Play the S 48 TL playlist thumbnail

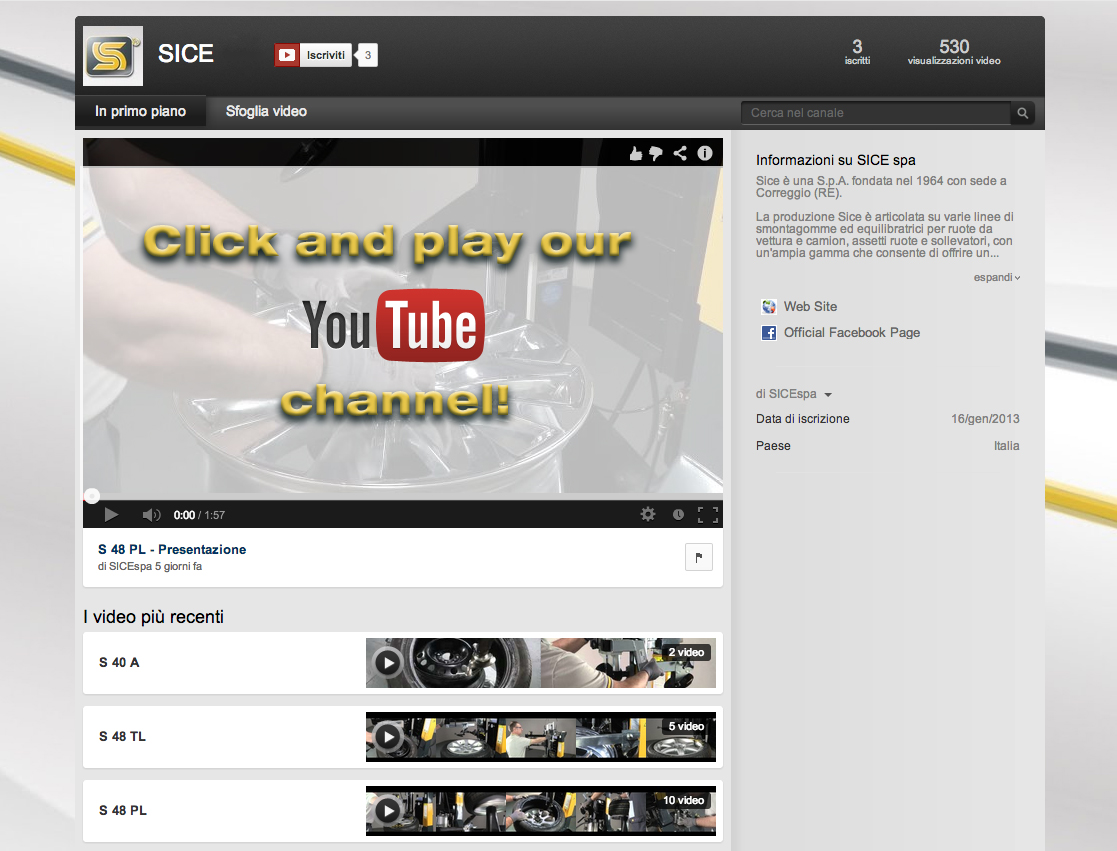[x=541, y=737]
